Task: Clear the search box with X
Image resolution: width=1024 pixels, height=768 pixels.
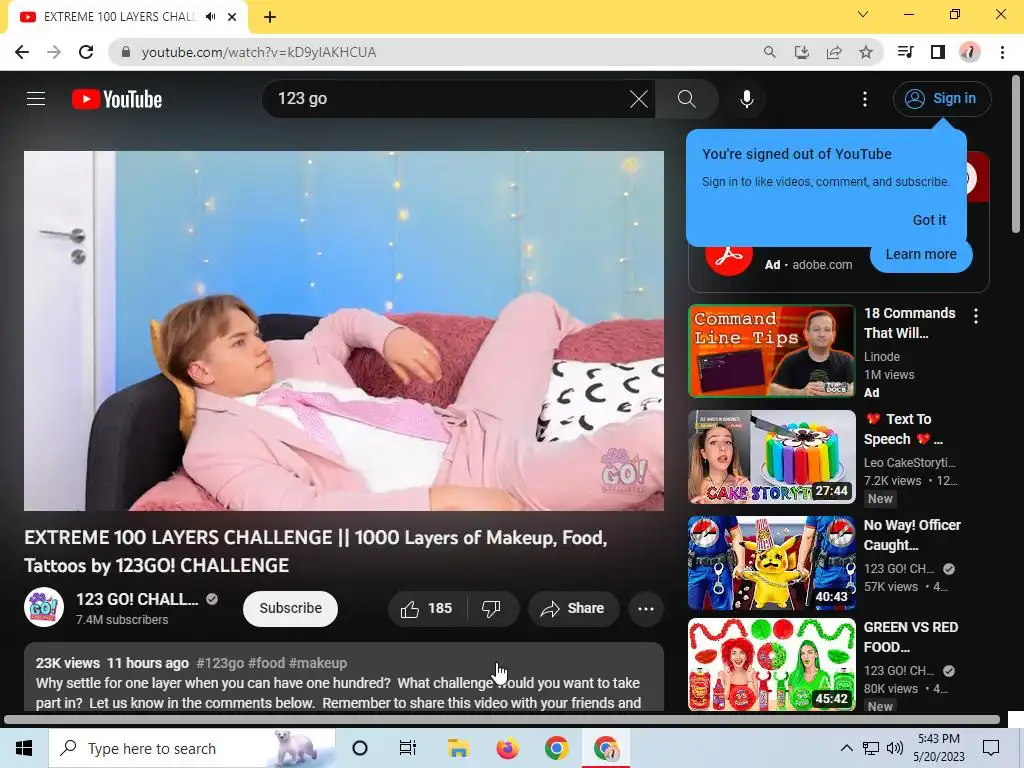Action: coord(639,99)
